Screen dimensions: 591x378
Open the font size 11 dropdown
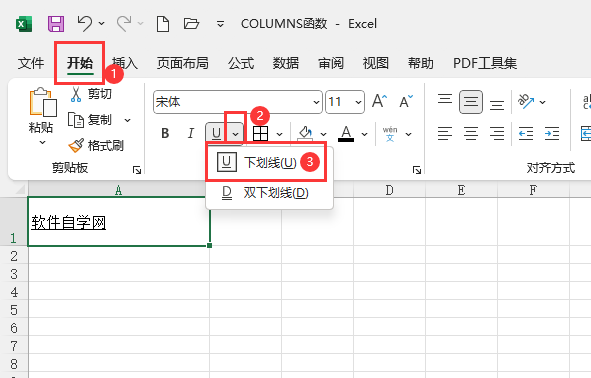point(358,102)
